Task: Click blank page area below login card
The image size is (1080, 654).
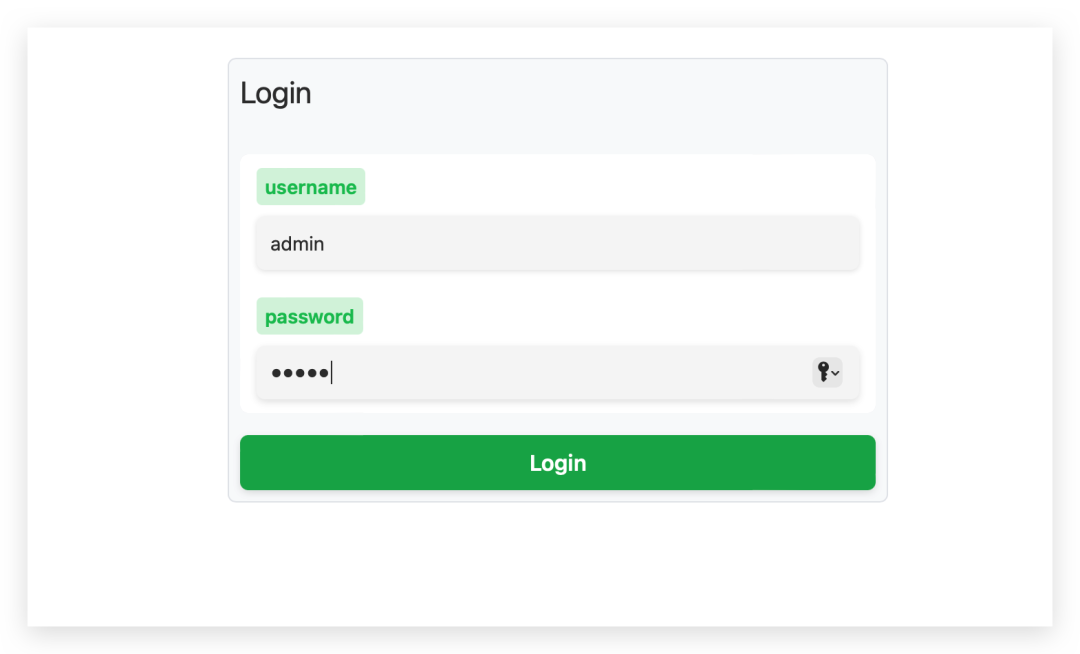Action: click(x=557, y=565)
